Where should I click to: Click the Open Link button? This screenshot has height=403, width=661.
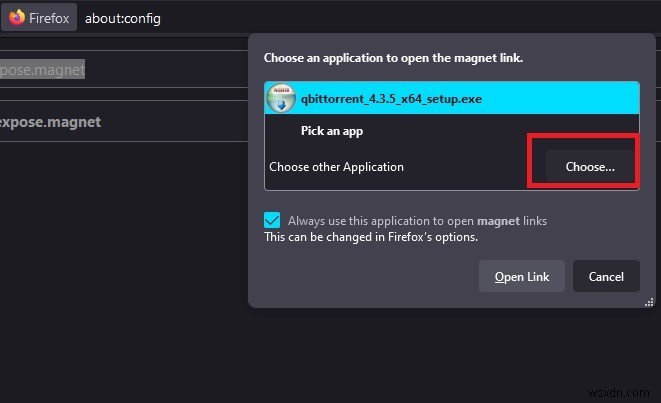(x=522, y=276)
